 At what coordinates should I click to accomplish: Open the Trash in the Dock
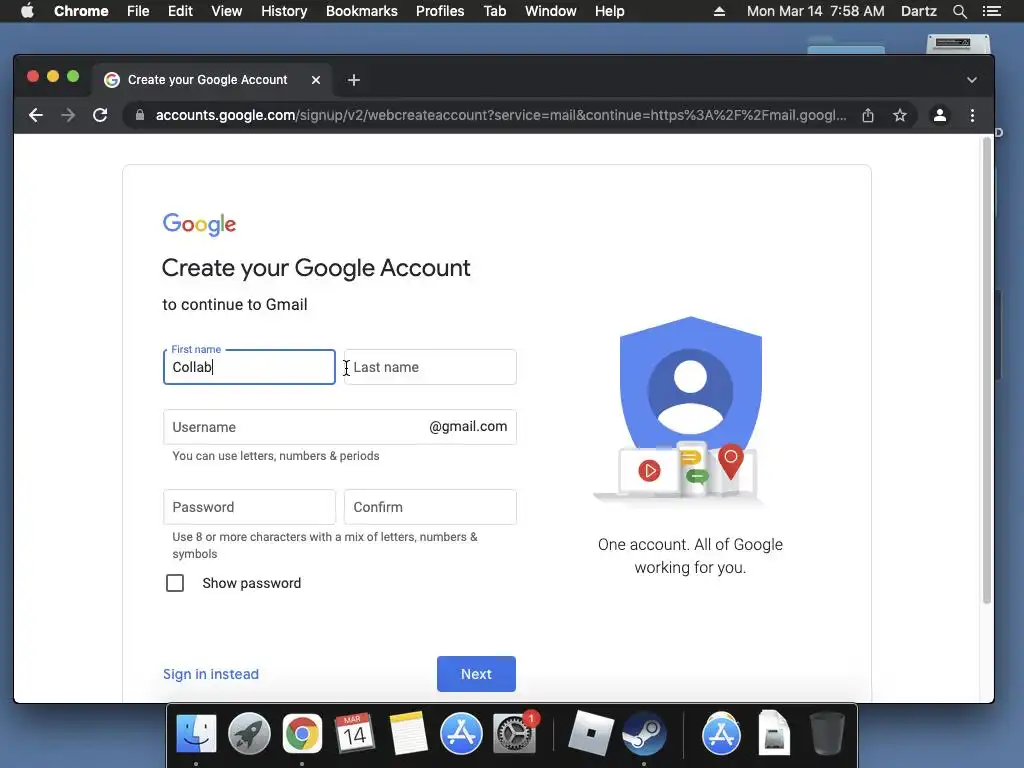click(827, 733)
